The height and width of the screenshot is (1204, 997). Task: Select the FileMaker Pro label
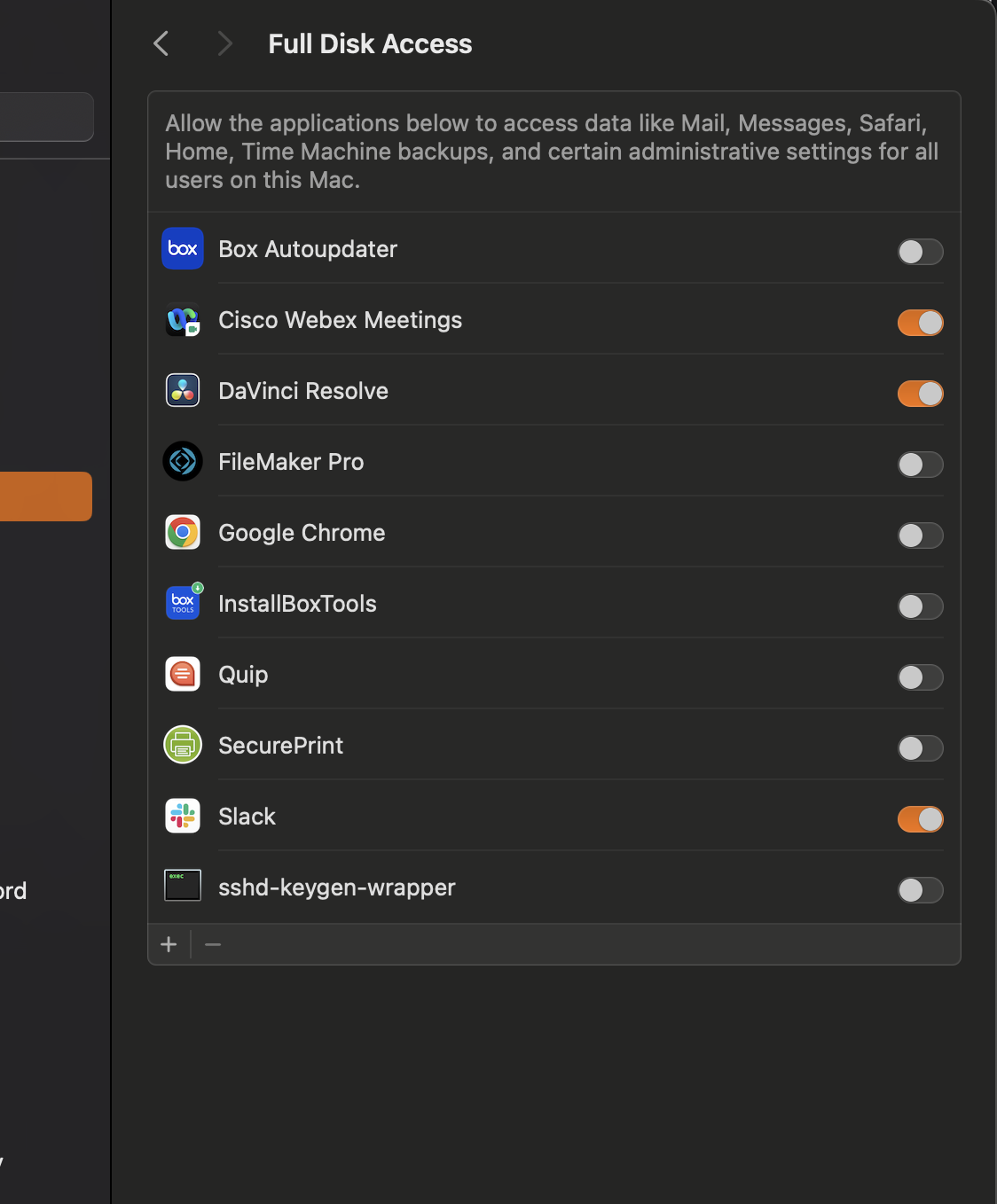click(x=291, y=462)
